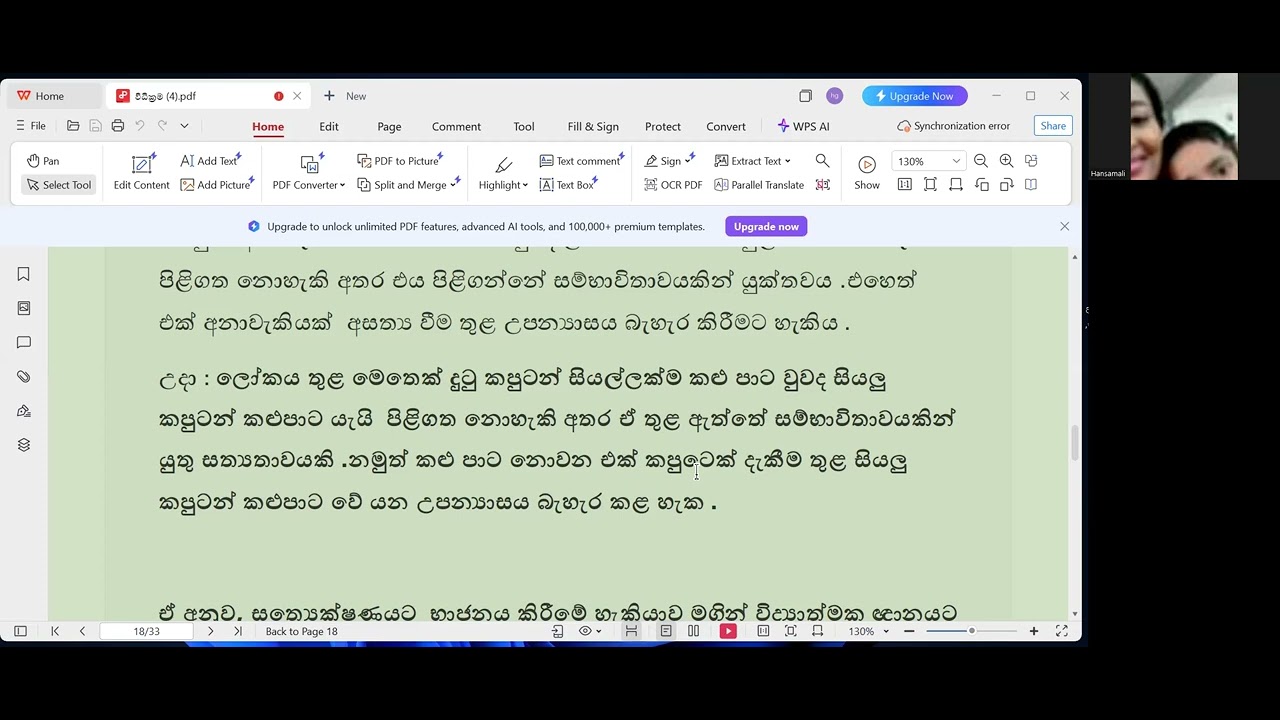Open the Protect tab
Image resolution: width=1280 pixels, height=720 pixels.
click(663, 127)
